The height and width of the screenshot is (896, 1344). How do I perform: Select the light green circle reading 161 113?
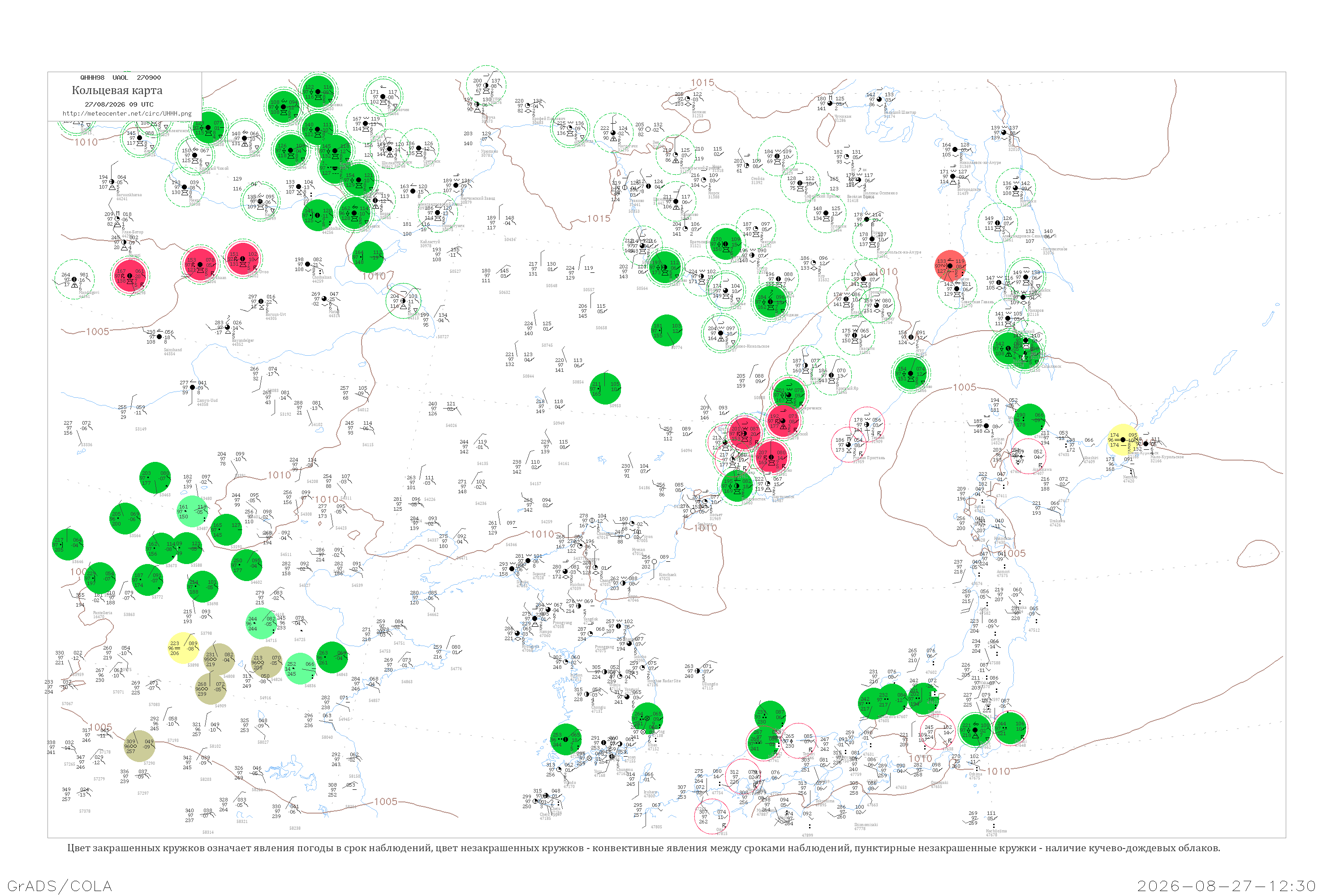click(193, 512)
